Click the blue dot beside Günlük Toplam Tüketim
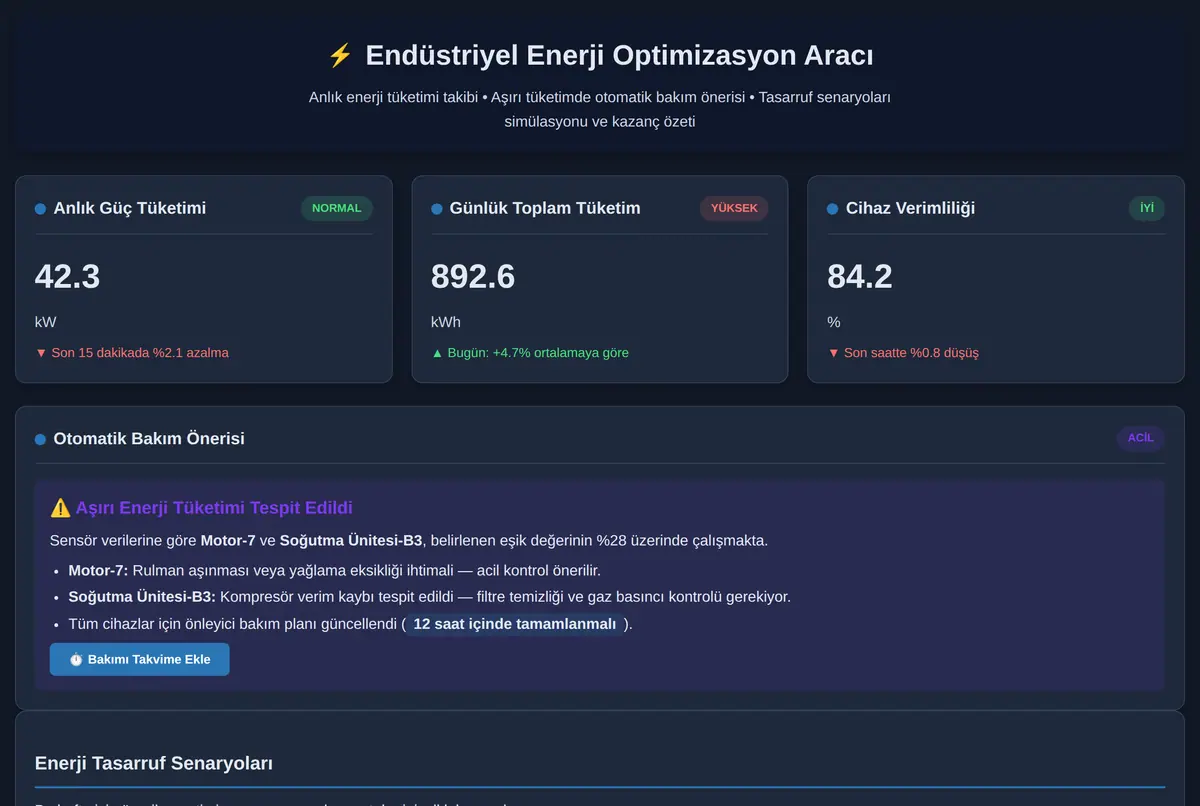Screen dimensions: 1200x806 point(437,209)
